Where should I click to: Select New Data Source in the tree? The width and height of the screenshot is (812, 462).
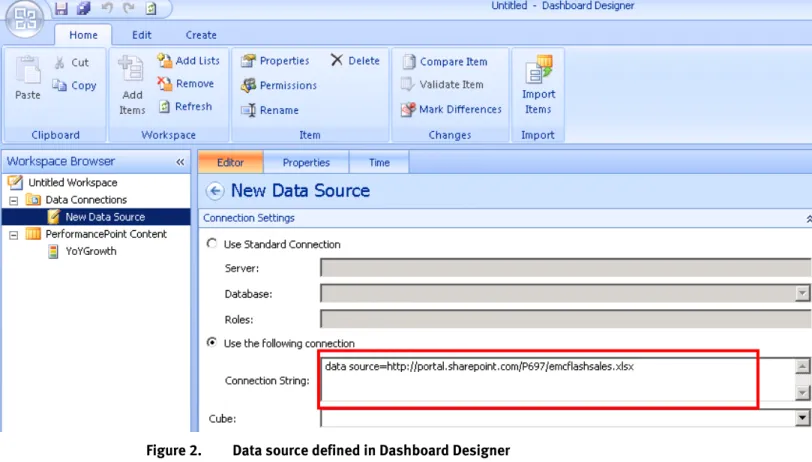(x=105, y=217)
